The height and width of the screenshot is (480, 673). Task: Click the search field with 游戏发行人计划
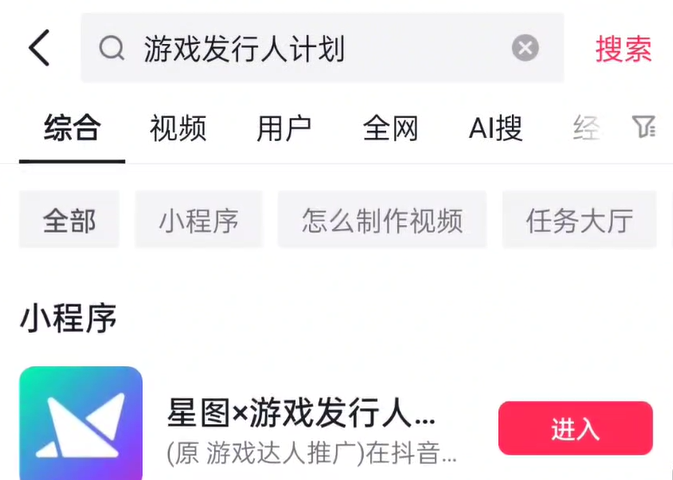coord(322,48)
